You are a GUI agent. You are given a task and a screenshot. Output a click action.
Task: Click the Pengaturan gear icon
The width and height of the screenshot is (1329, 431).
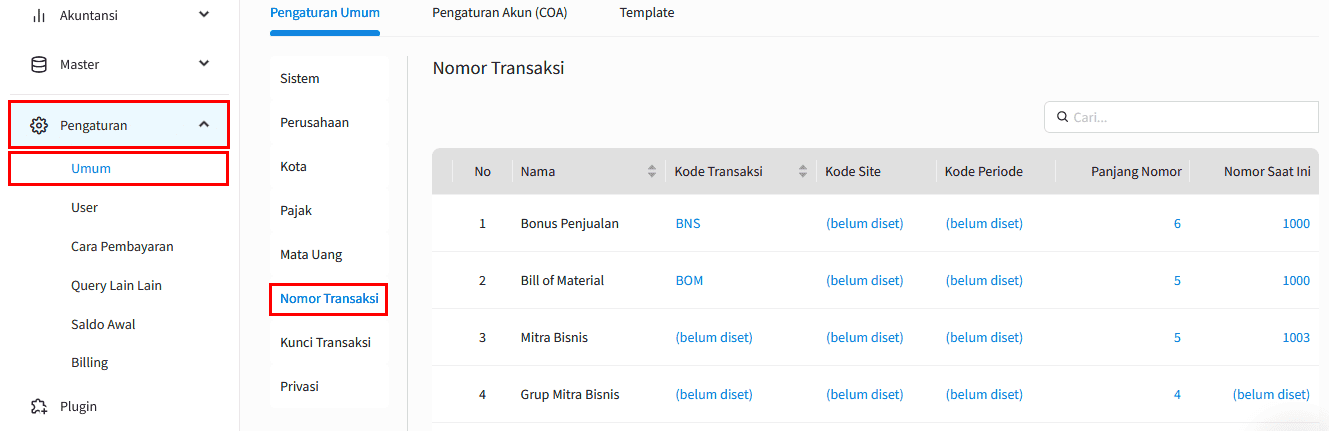click(x=39, y=125)
